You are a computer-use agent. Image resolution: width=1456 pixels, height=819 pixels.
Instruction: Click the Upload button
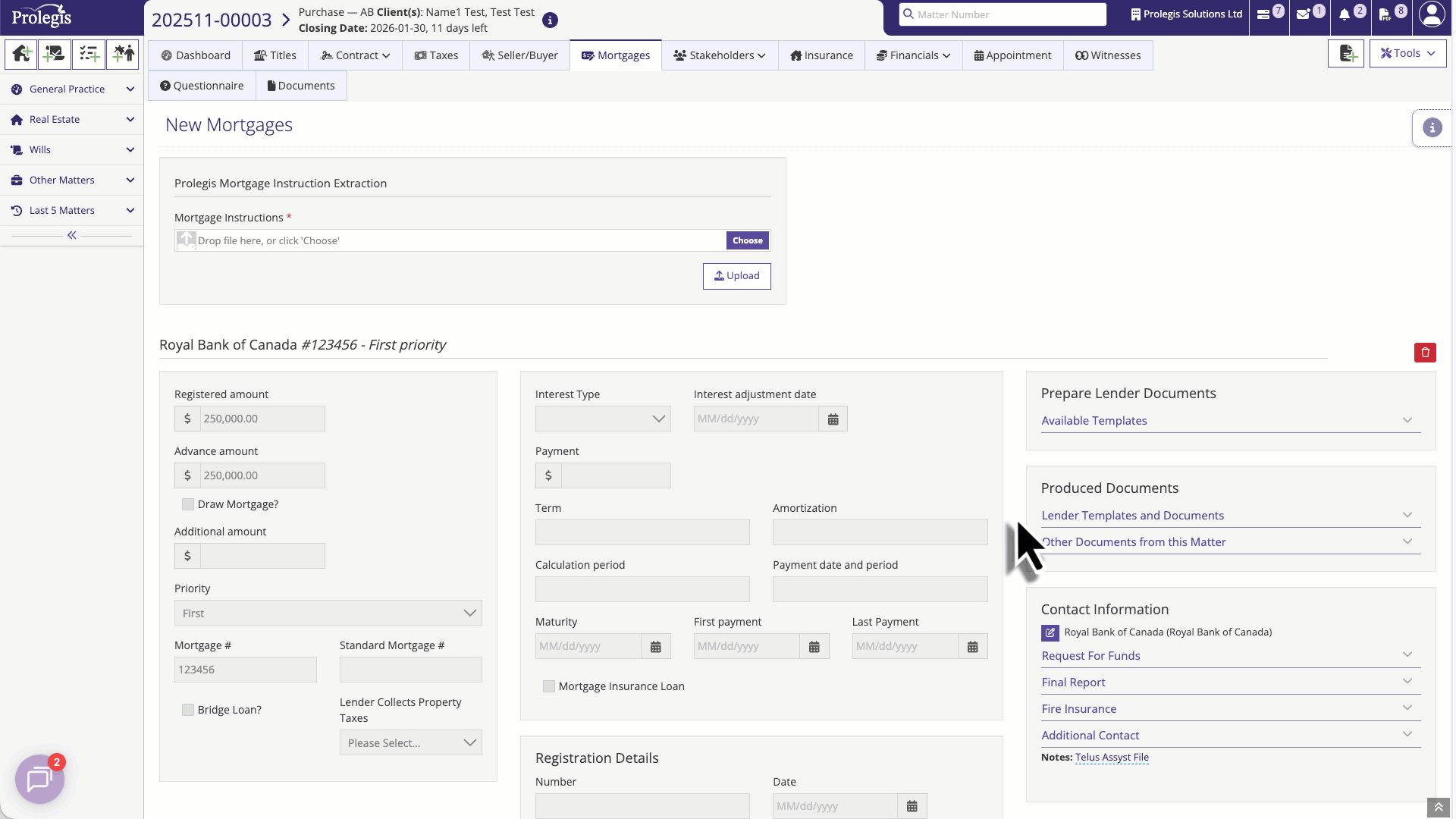pos(736,276)
